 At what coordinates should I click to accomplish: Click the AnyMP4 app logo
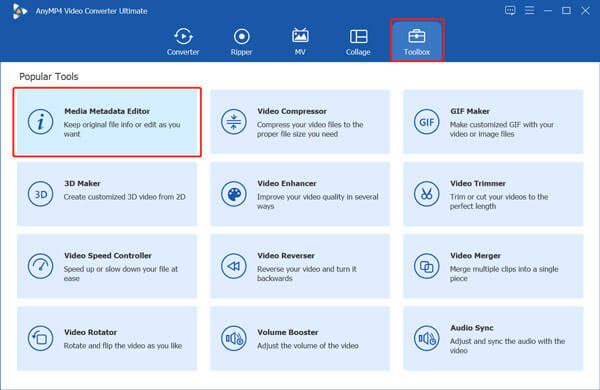coord(19,11)
